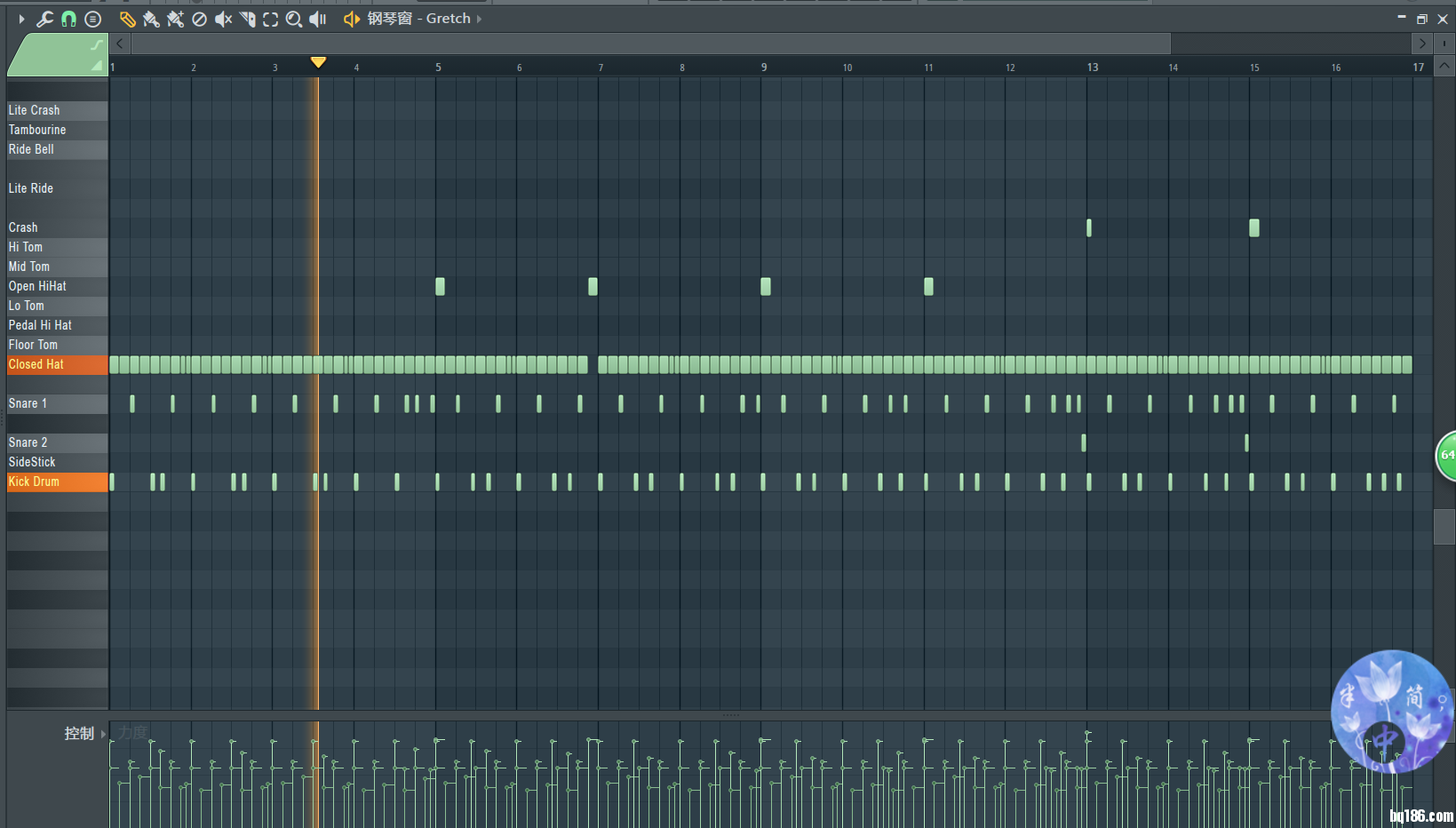The width and height of the screenshot is (1456, 828).
Task: Click the vertical scrollbar thumb
Action: (x=1444, y=527)
